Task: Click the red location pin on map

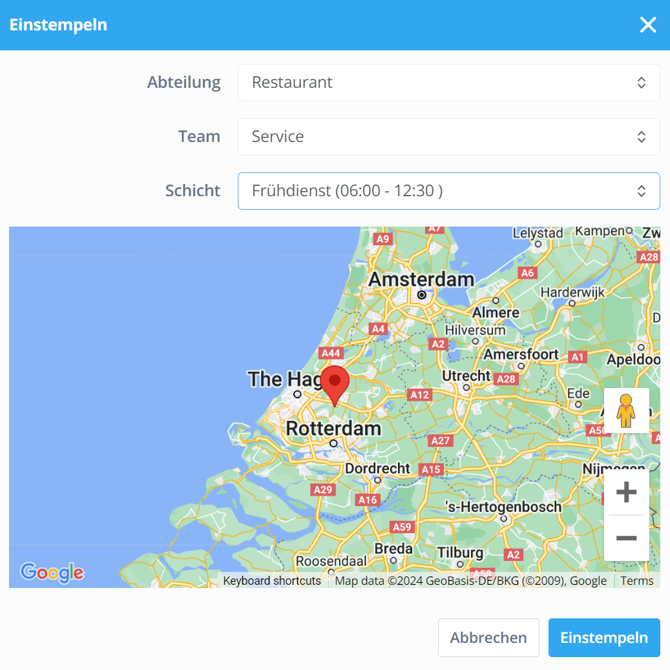Action: click(335, 384)
